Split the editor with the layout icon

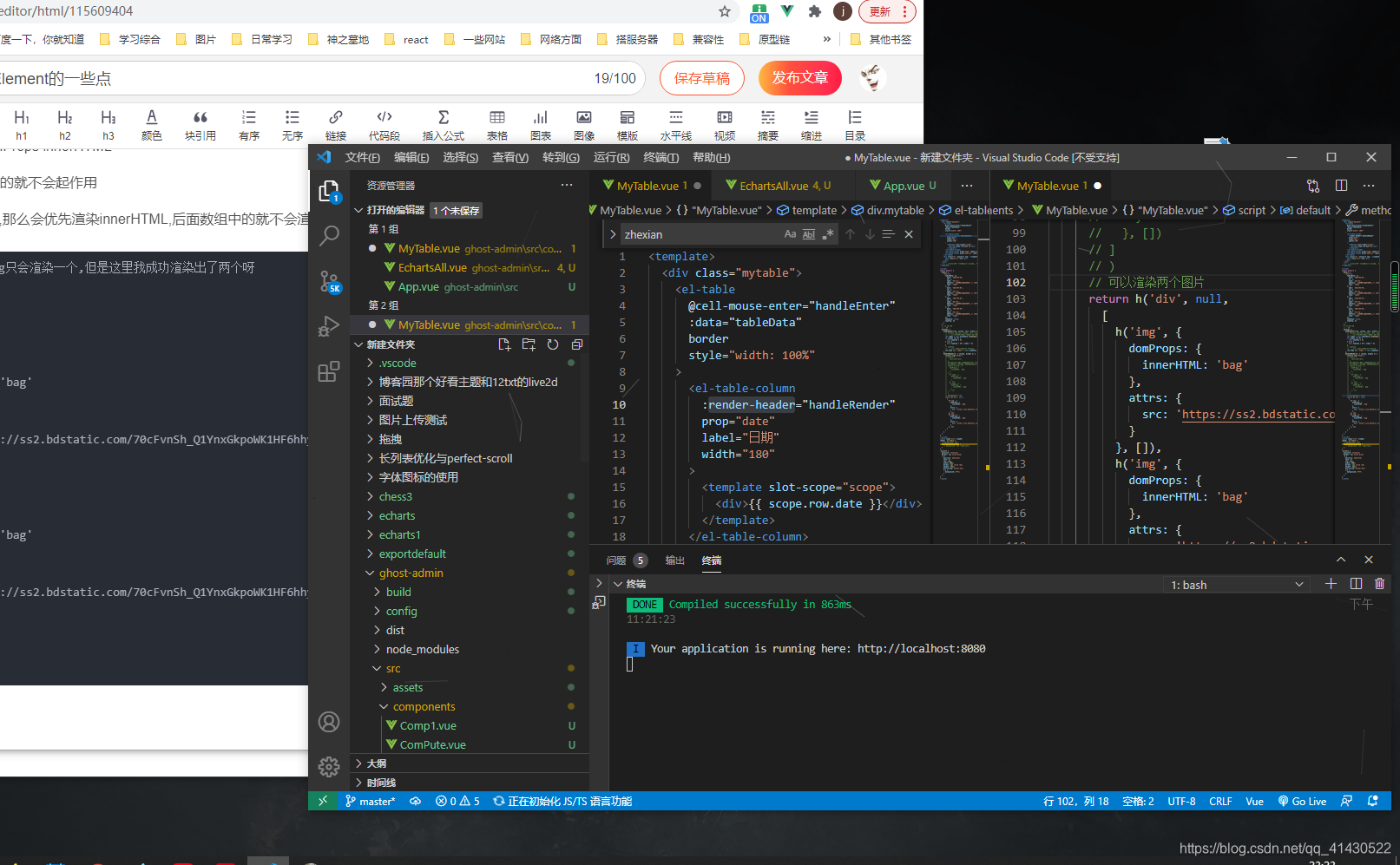tap(1341, 186)
